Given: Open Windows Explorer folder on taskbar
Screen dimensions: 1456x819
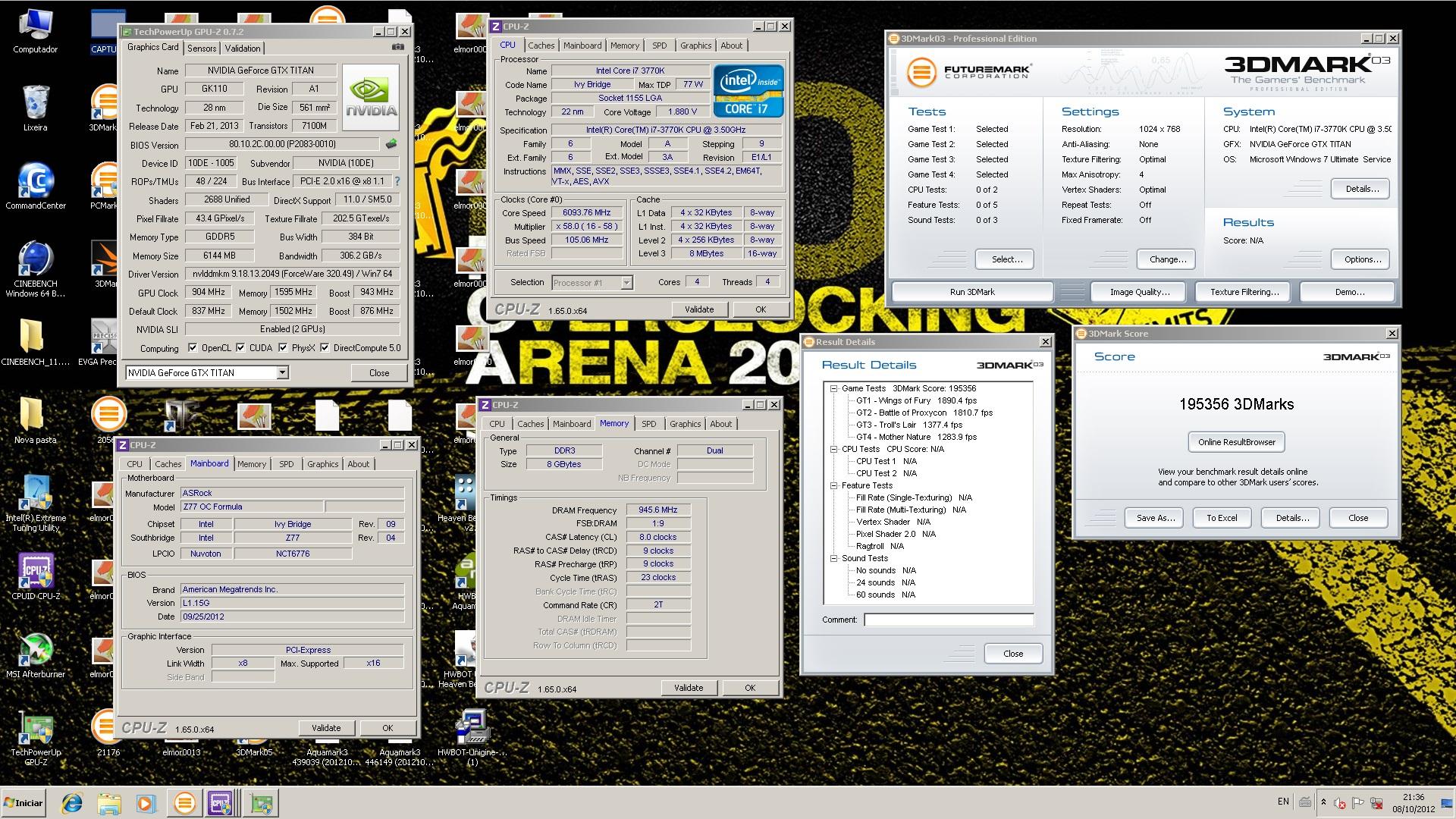Looking at the screenshot, I should 109,803.
